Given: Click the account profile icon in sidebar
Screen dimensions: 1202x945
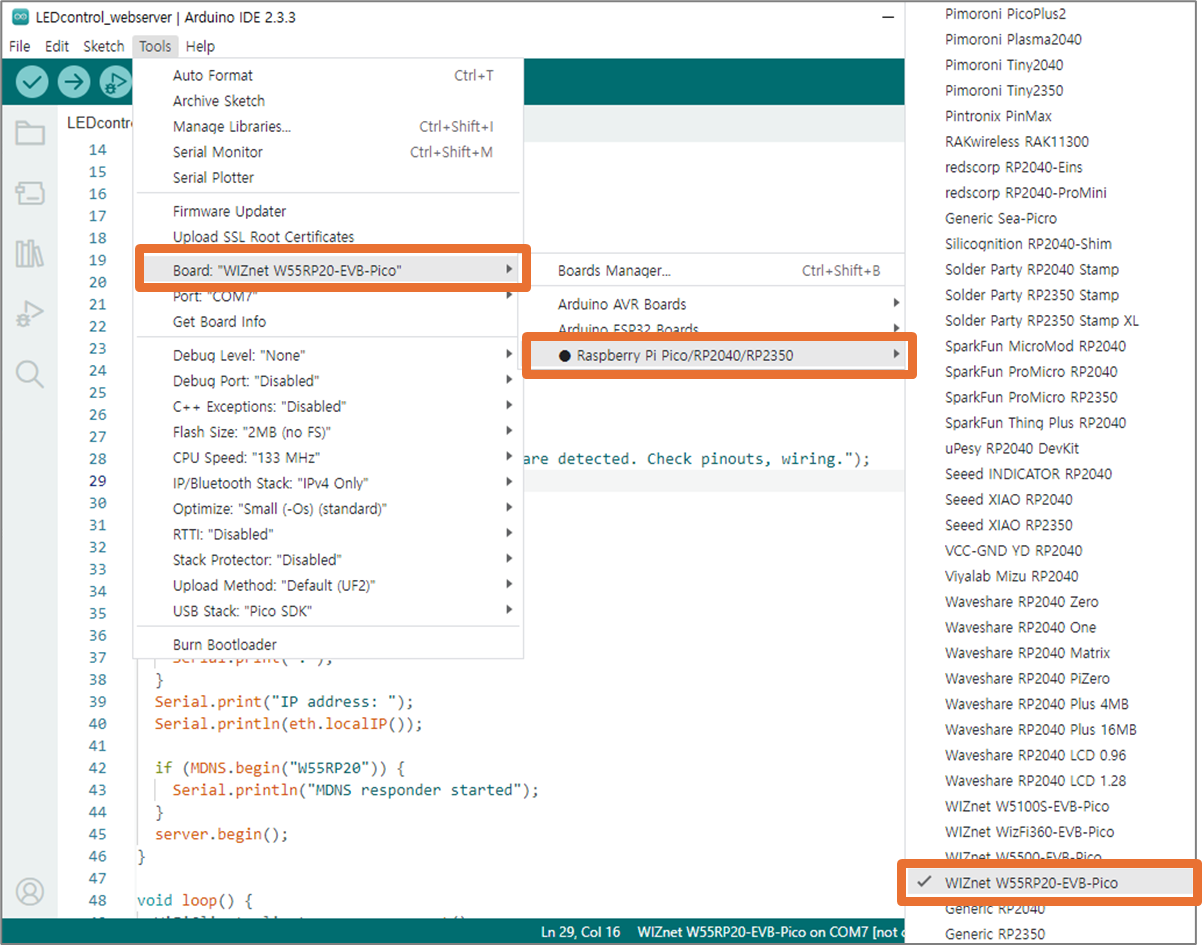Looking at the screenshot, I should pyautogui.click(x=30, y=891).
